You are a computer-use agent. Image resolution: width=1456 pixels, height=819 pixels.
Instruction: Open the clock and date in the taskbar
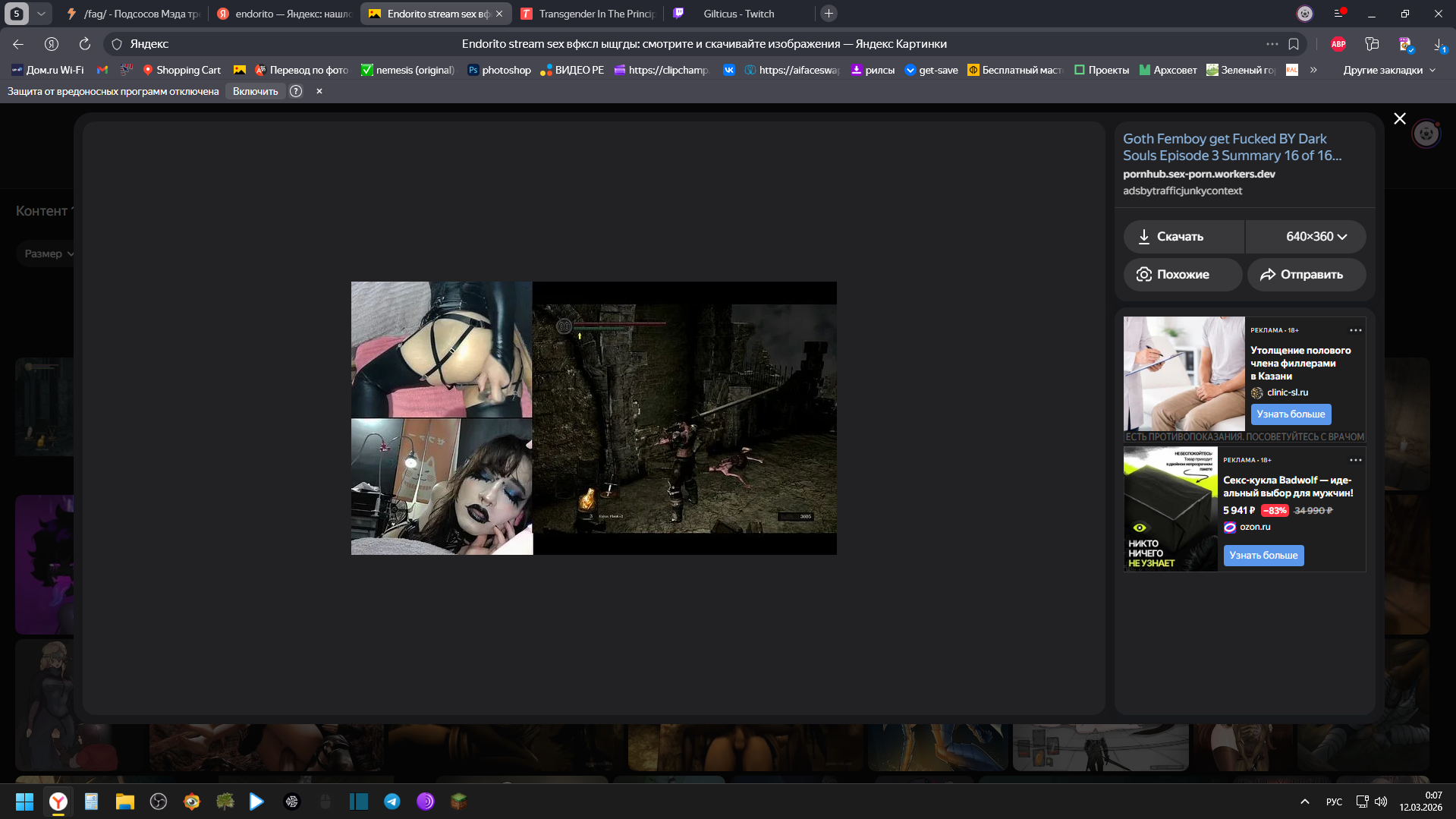[1421, 802]
